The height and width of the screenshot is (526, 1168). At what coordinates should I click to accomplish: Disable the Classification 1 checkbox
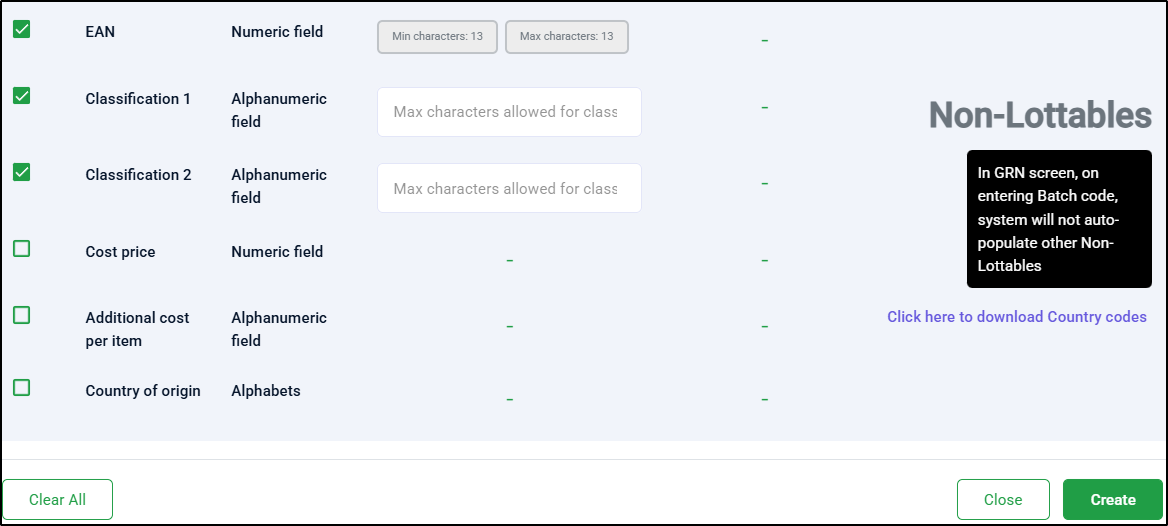tap(21, 96)
